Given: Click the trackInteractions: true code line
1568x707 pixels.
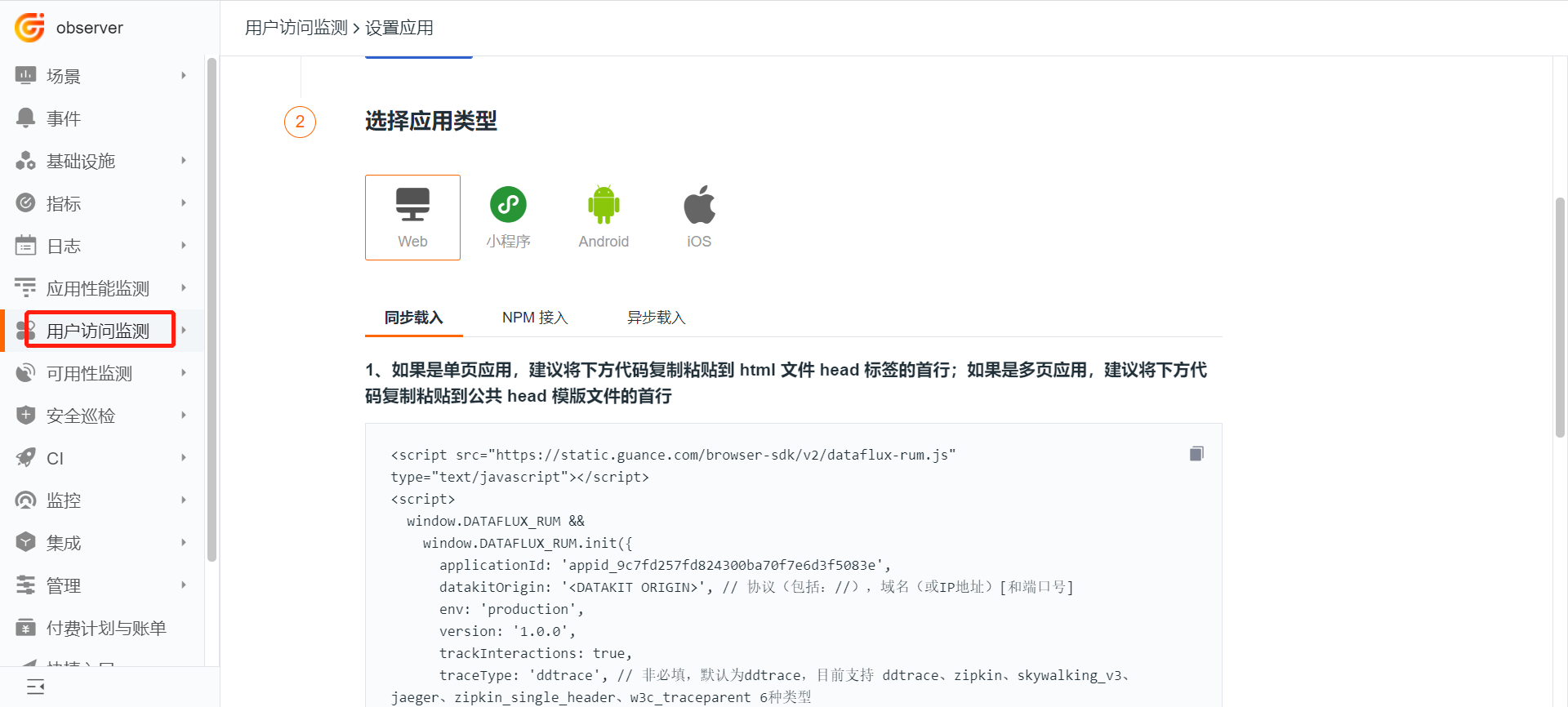Looking at the screenshot, I should coord(536,653).
